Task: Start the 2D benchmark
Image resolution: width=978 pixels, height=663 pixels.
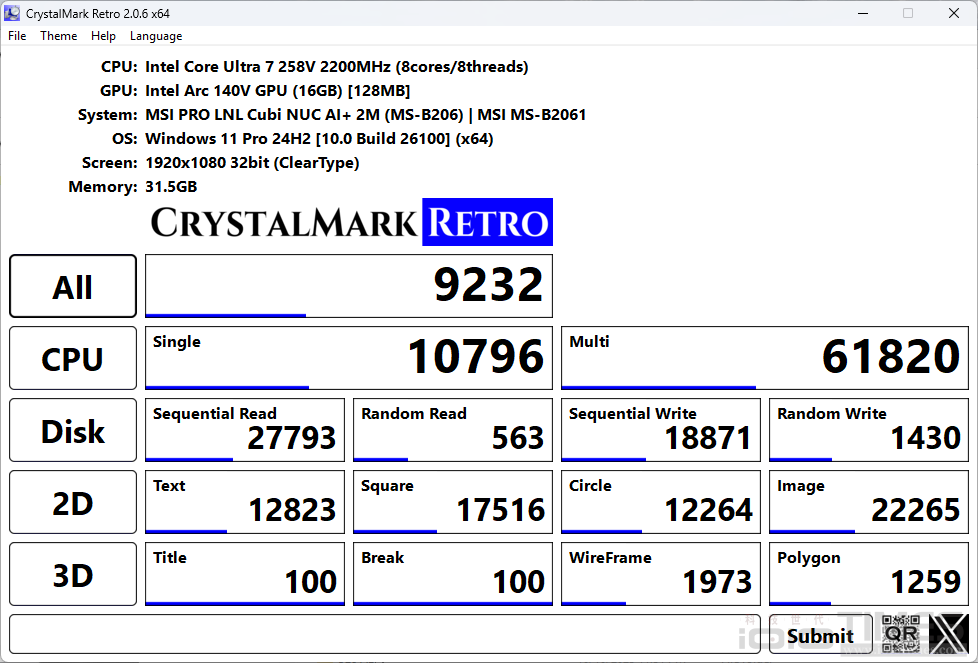Action: click(x=73, y=502)
